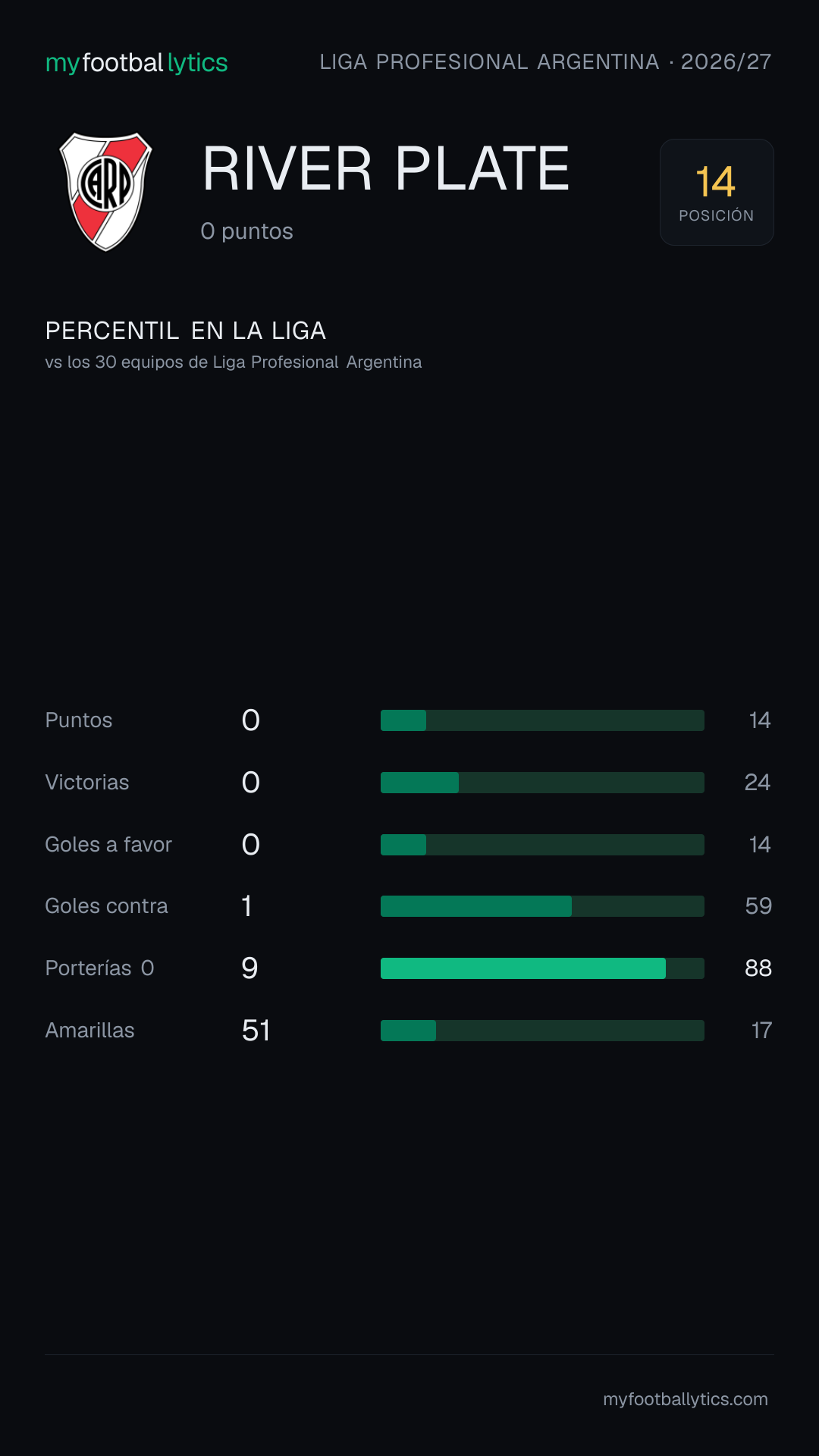Click the Goles contra progress bar

click(542, 906)
